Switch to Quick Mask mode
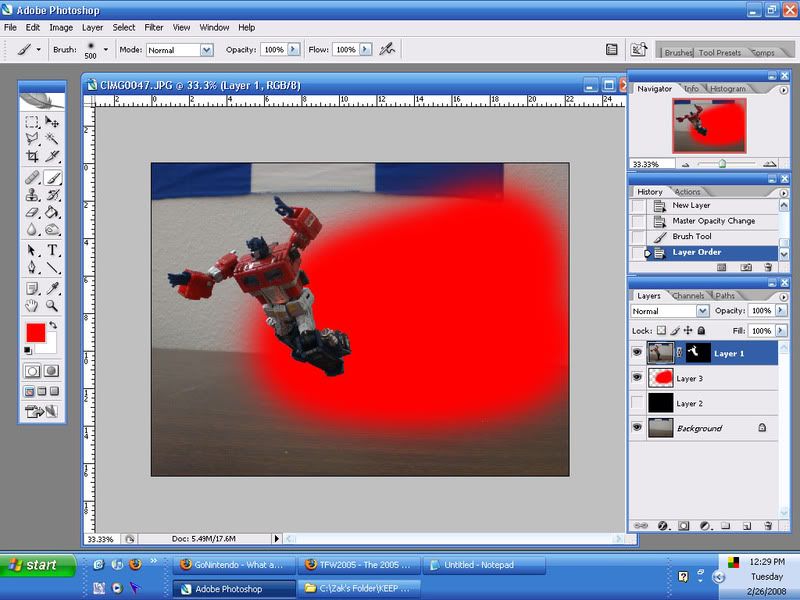 coord(51,371)
